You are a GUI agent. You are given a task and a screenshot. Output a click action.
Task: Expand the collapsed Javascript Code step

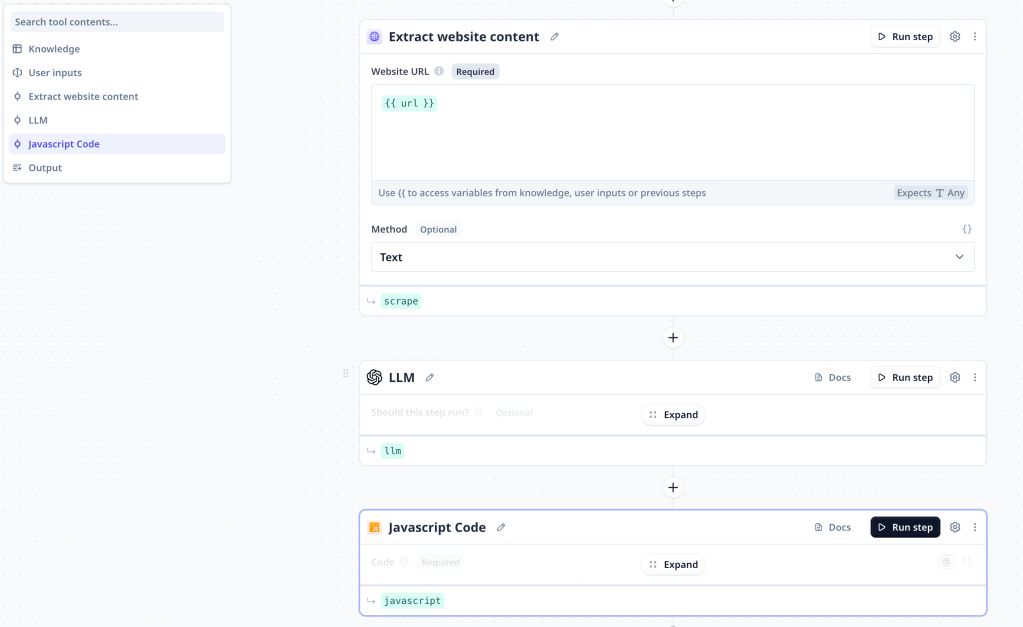pos(673,565)
